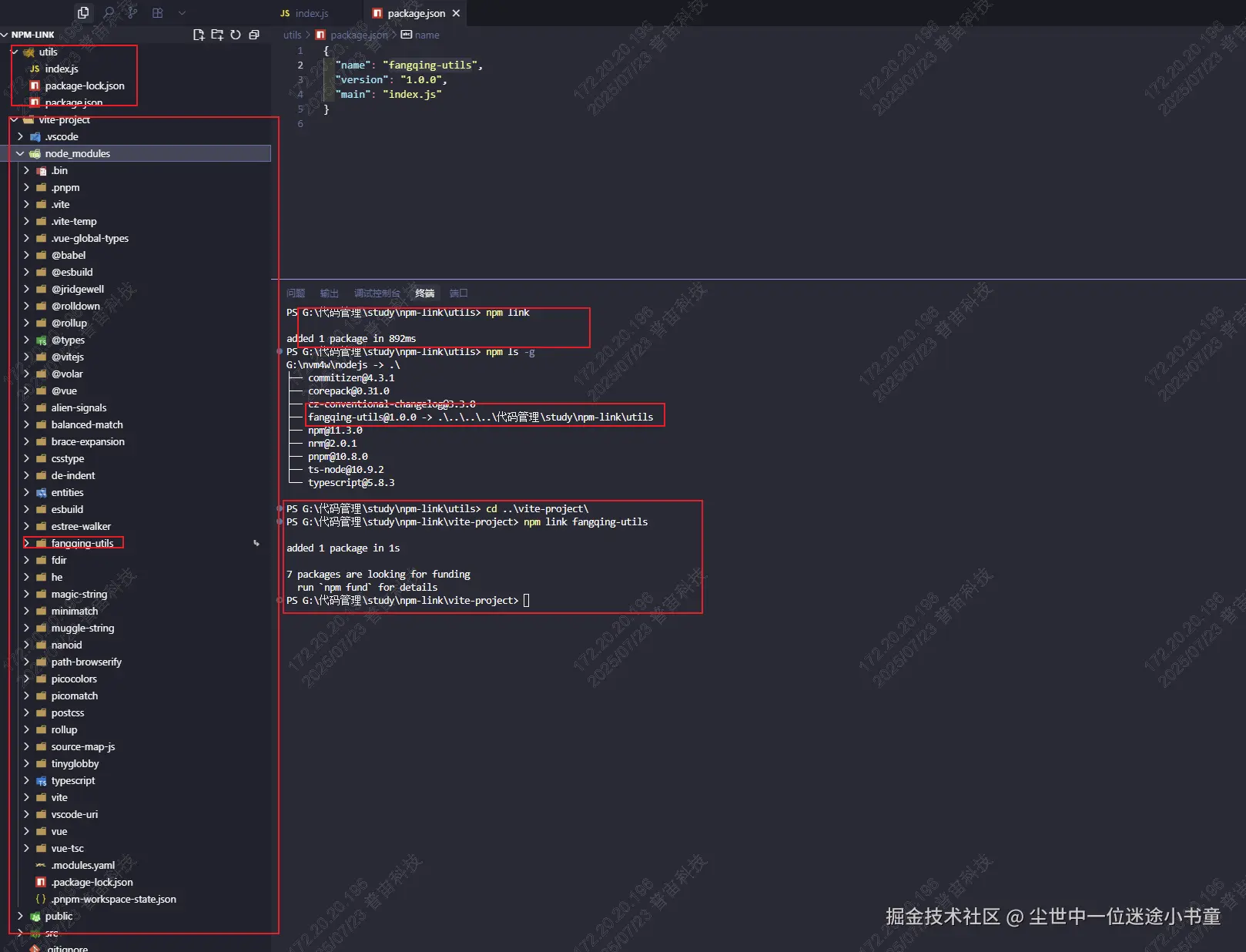Open the Explorer view icon
Image resolution: width=1246 pixels, height=952 pixels.
[x=83, y=12]
